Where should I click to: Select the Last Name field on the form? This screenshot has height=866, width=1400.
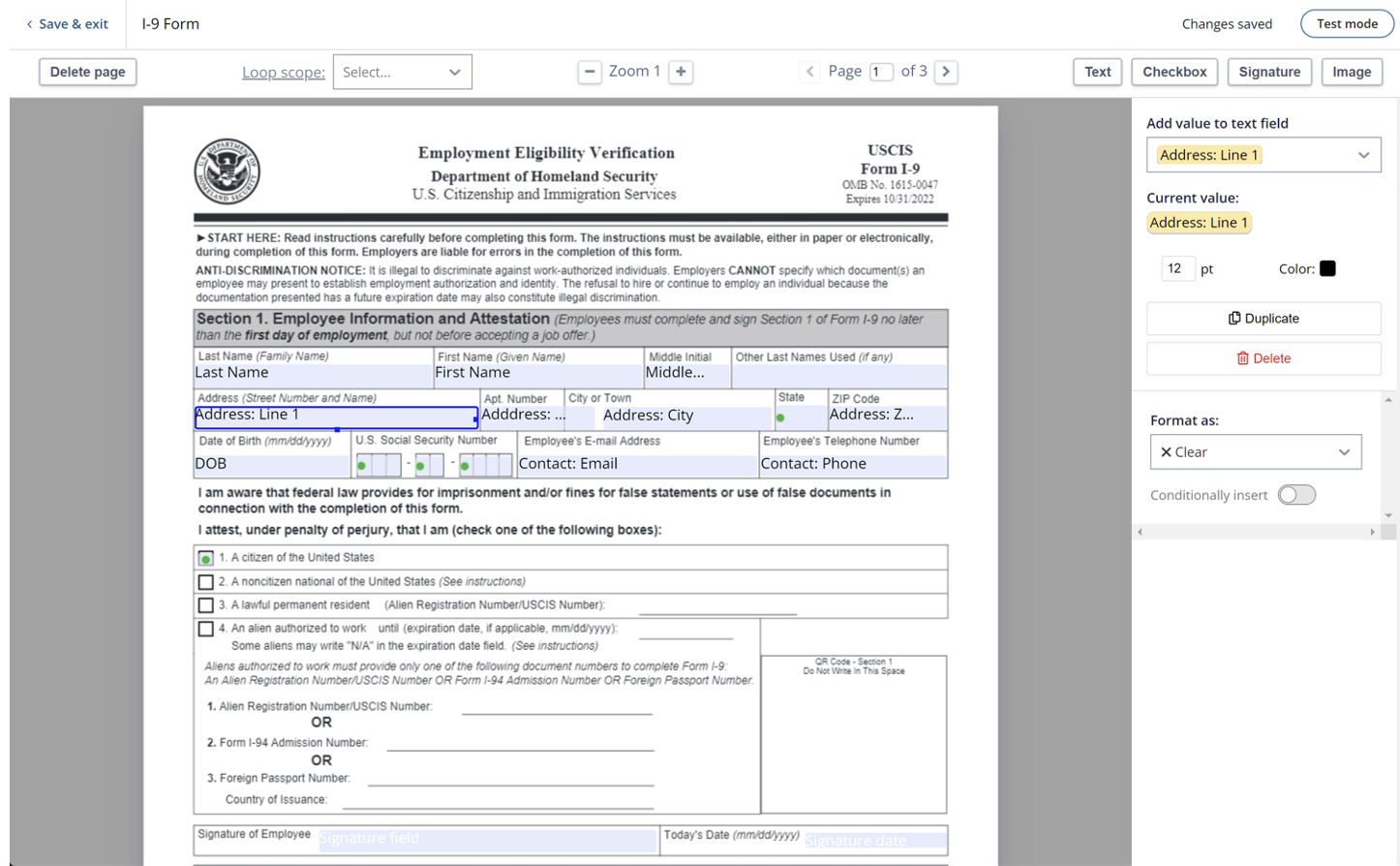tap(313, 374)
